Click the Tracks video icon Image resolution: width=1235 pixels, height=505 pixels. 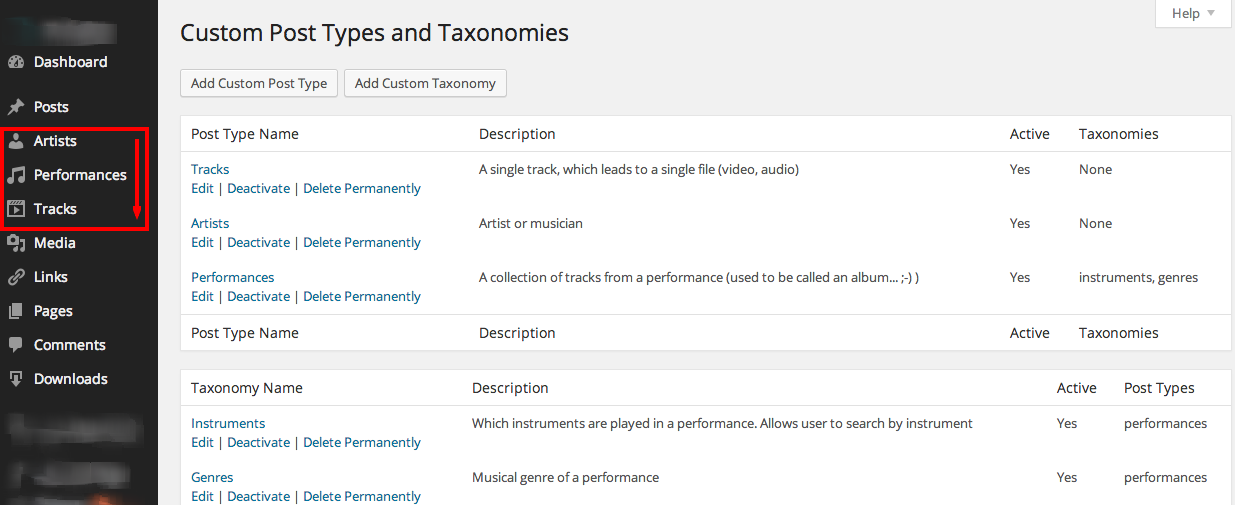(x=15, y=209)
